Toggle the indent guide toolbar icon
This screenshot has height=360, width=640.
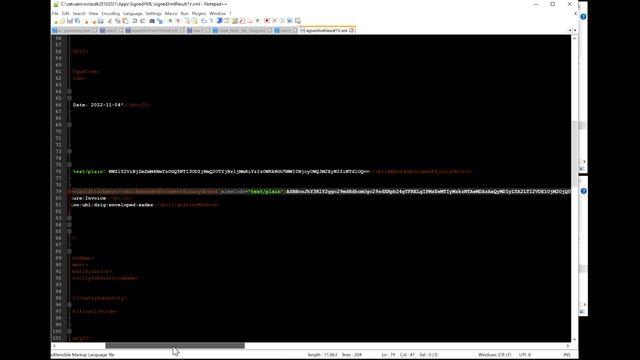coord(220,21)
